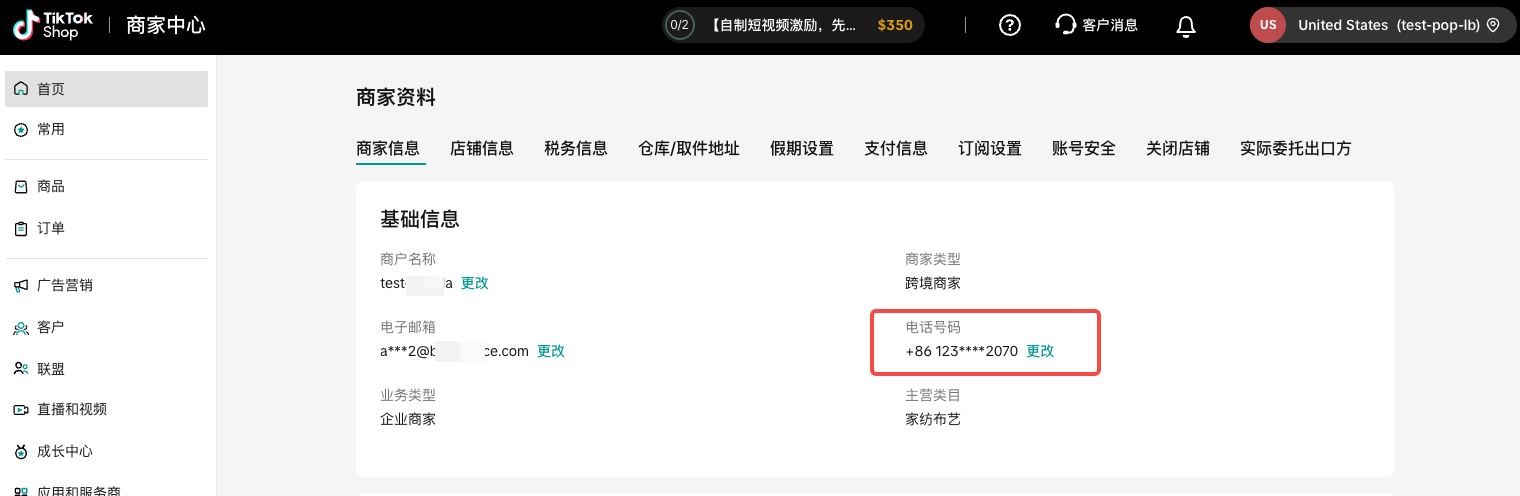Click the location pin icon

point(1493,25)
